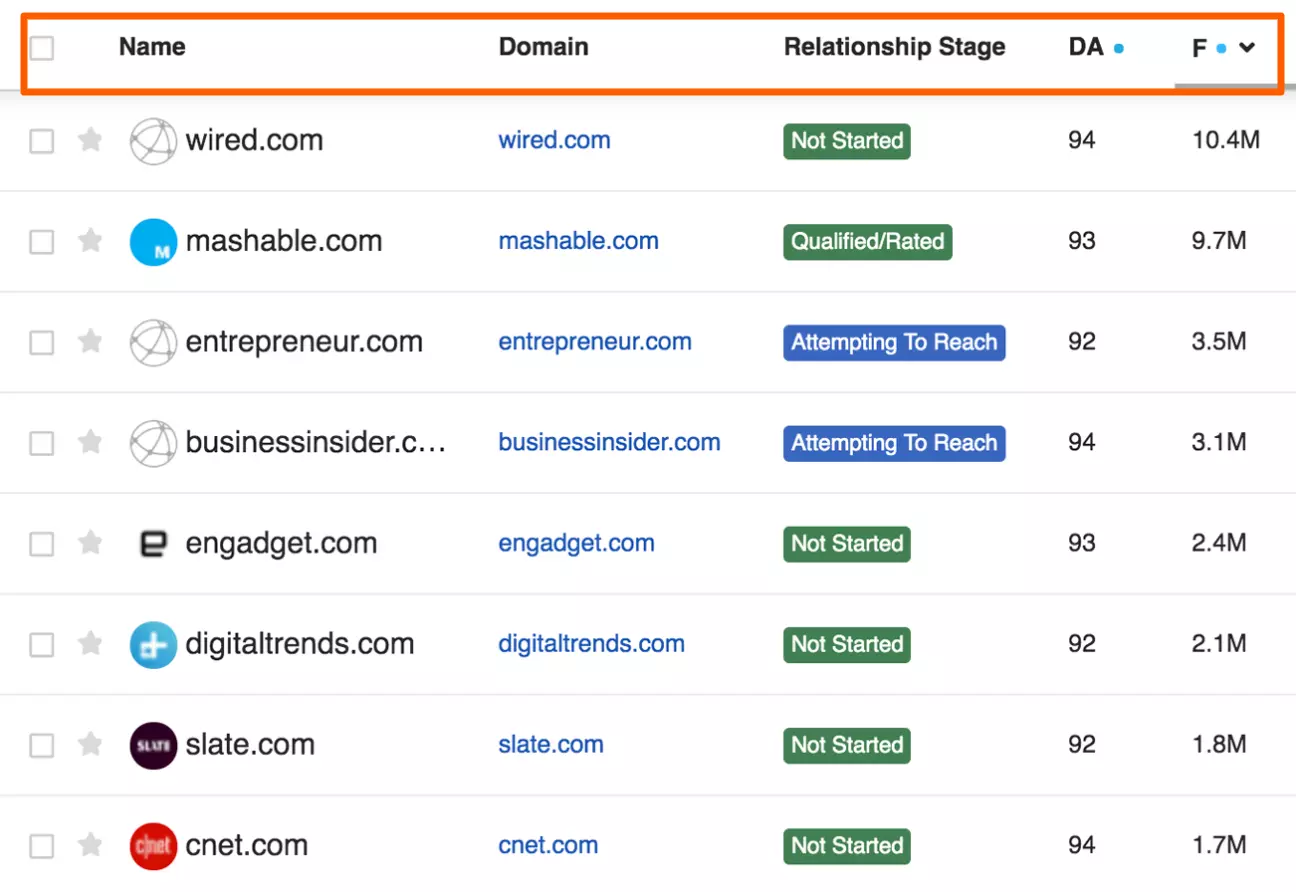Open the cnet.com domain link
The height and width of the screenshot is (892, 1296).
(x=548, y=845)
